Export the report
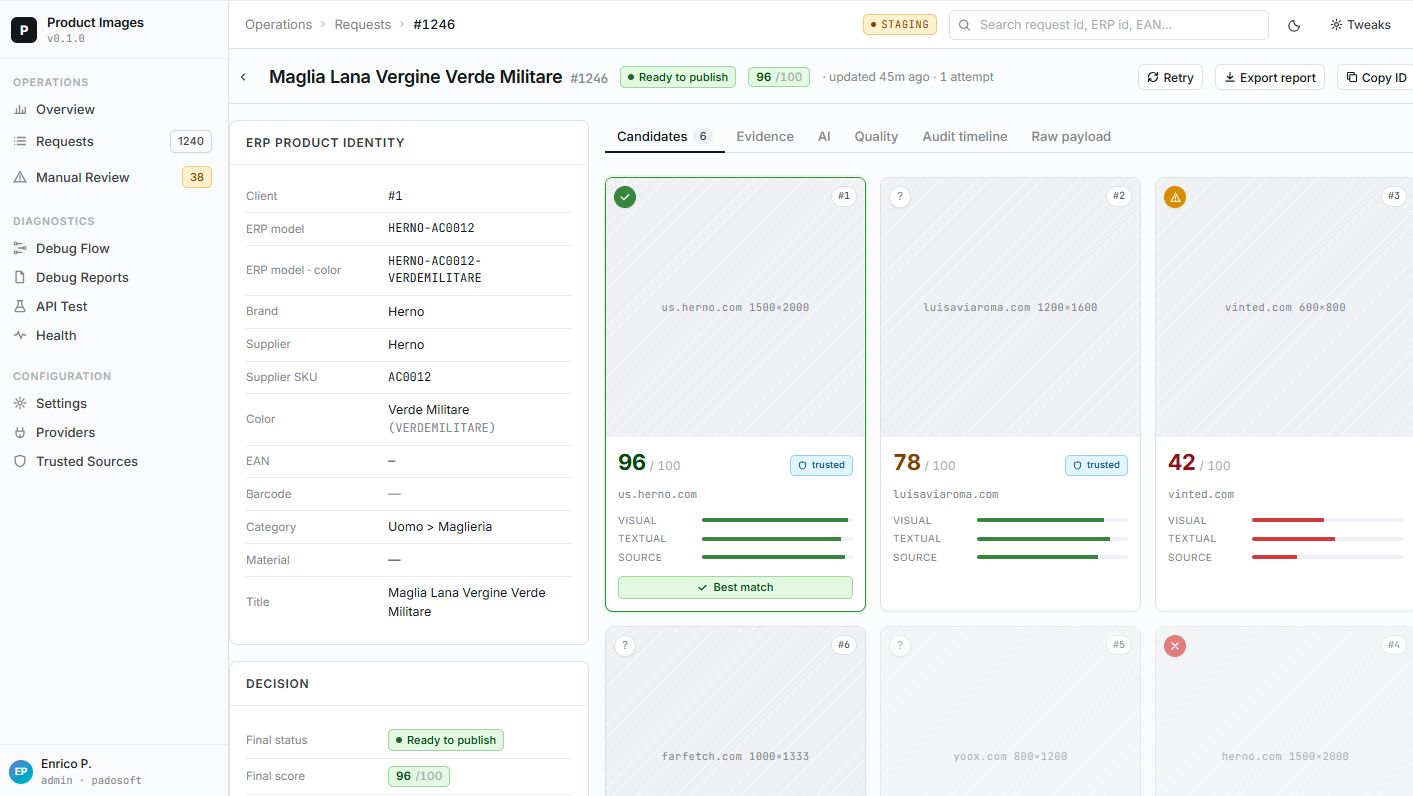Screen dimensions: 1413x796 [1270, 77]
